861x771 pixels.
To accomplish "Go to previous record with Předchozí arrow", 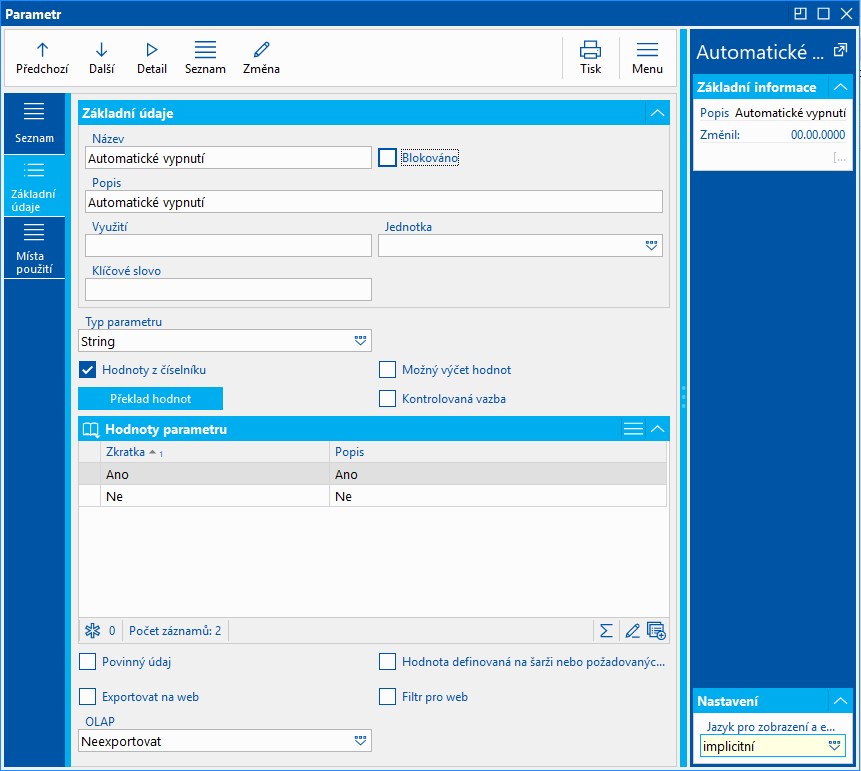I will (42, 58).
